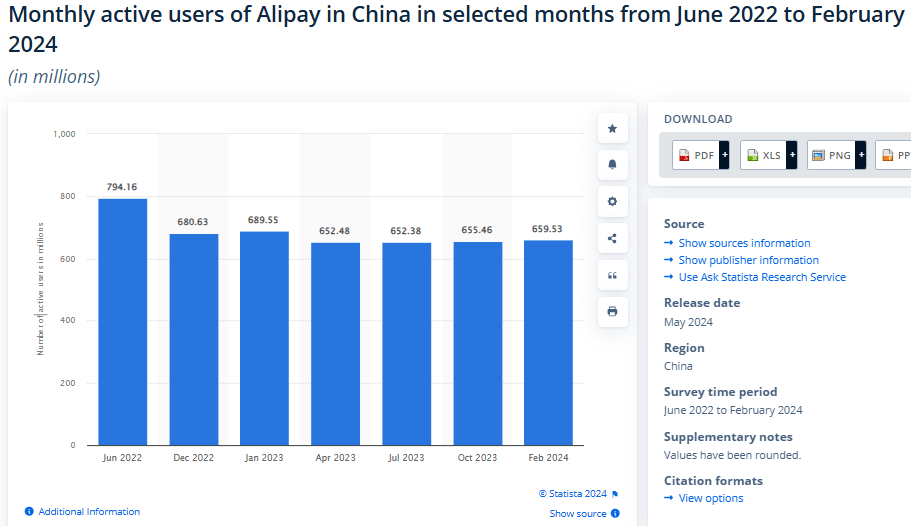Click the DOWNLOAD heading

pyautogui.click(x=698, y=119)
